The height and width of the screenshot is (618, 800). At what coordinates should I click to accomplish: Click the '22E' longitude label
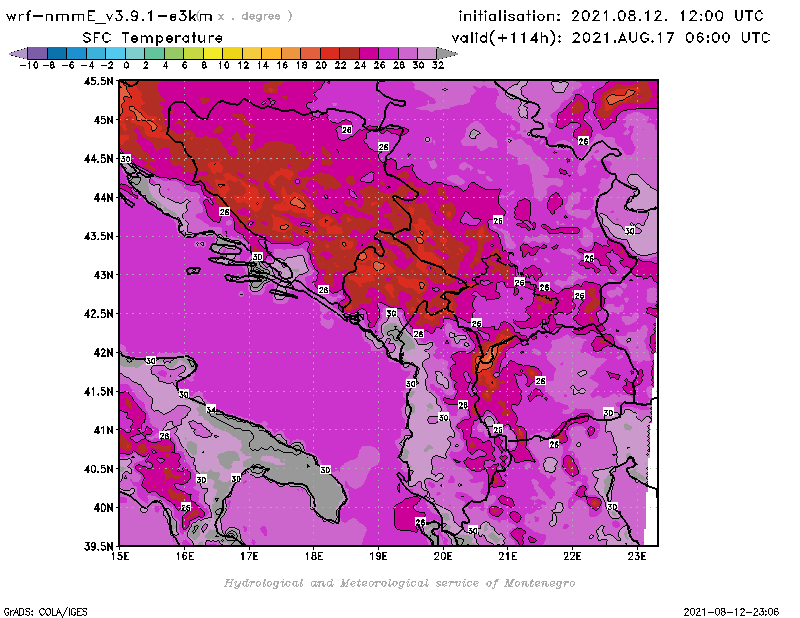pos(572,556)
